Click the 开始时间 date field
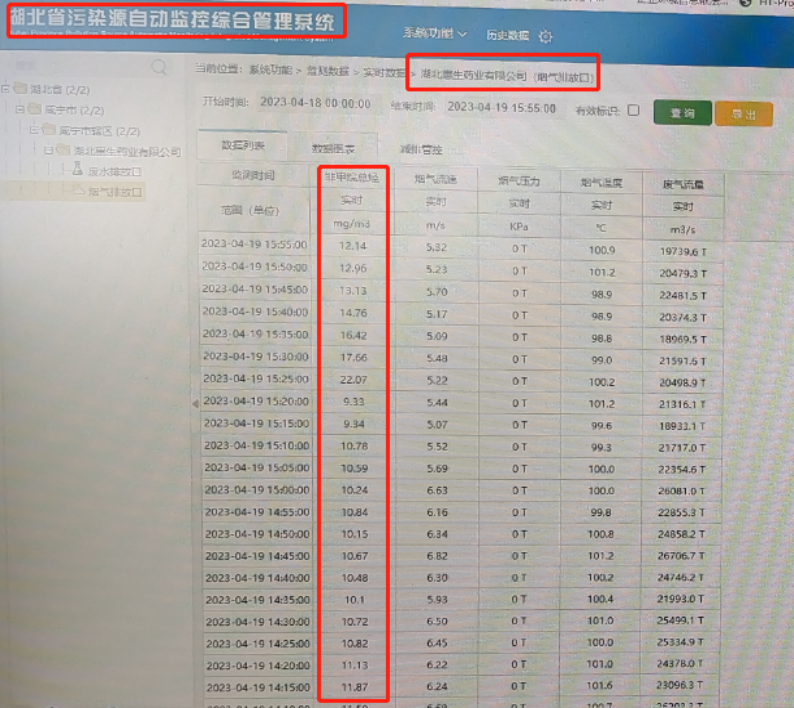The image size is (794, 708). point(314,103)
